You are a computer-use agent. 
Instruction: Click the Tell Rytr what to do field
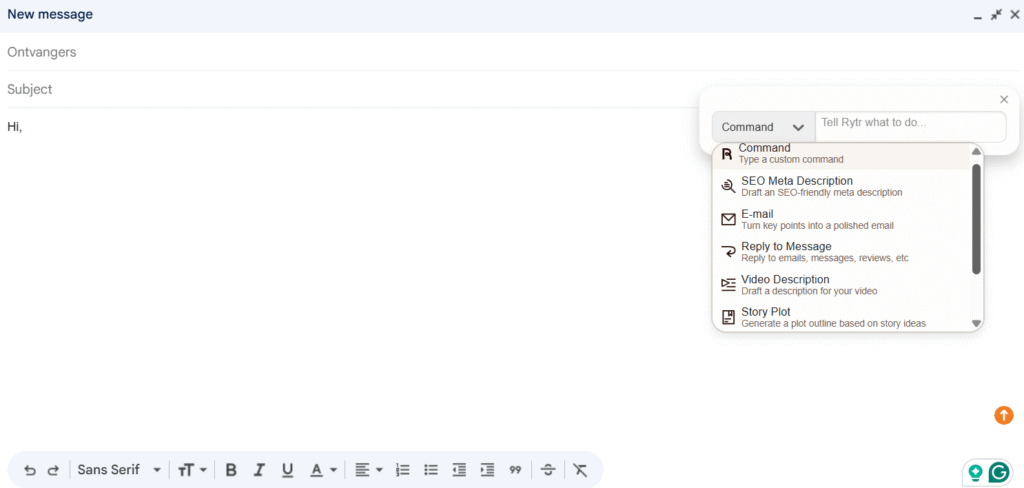[x=910, y=127]
